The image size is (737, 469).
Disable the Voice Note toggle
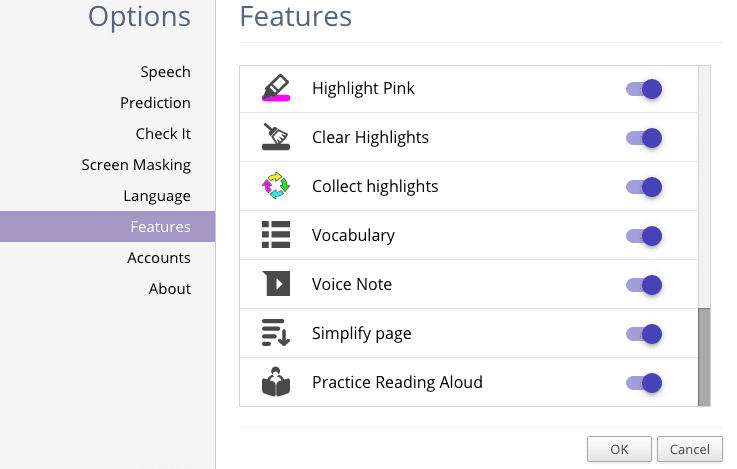point(644,285)
